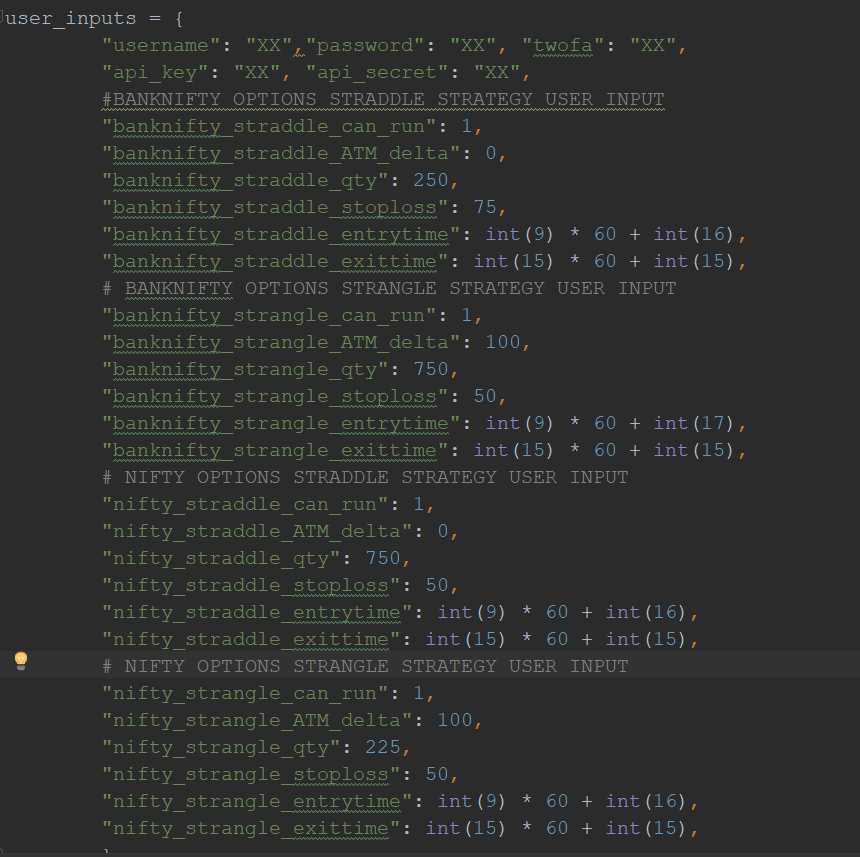Viewport: 860px width, 857px height.
Task: Click "banknifty_strangle_ATM_delta" key
Action: (281, 342)
